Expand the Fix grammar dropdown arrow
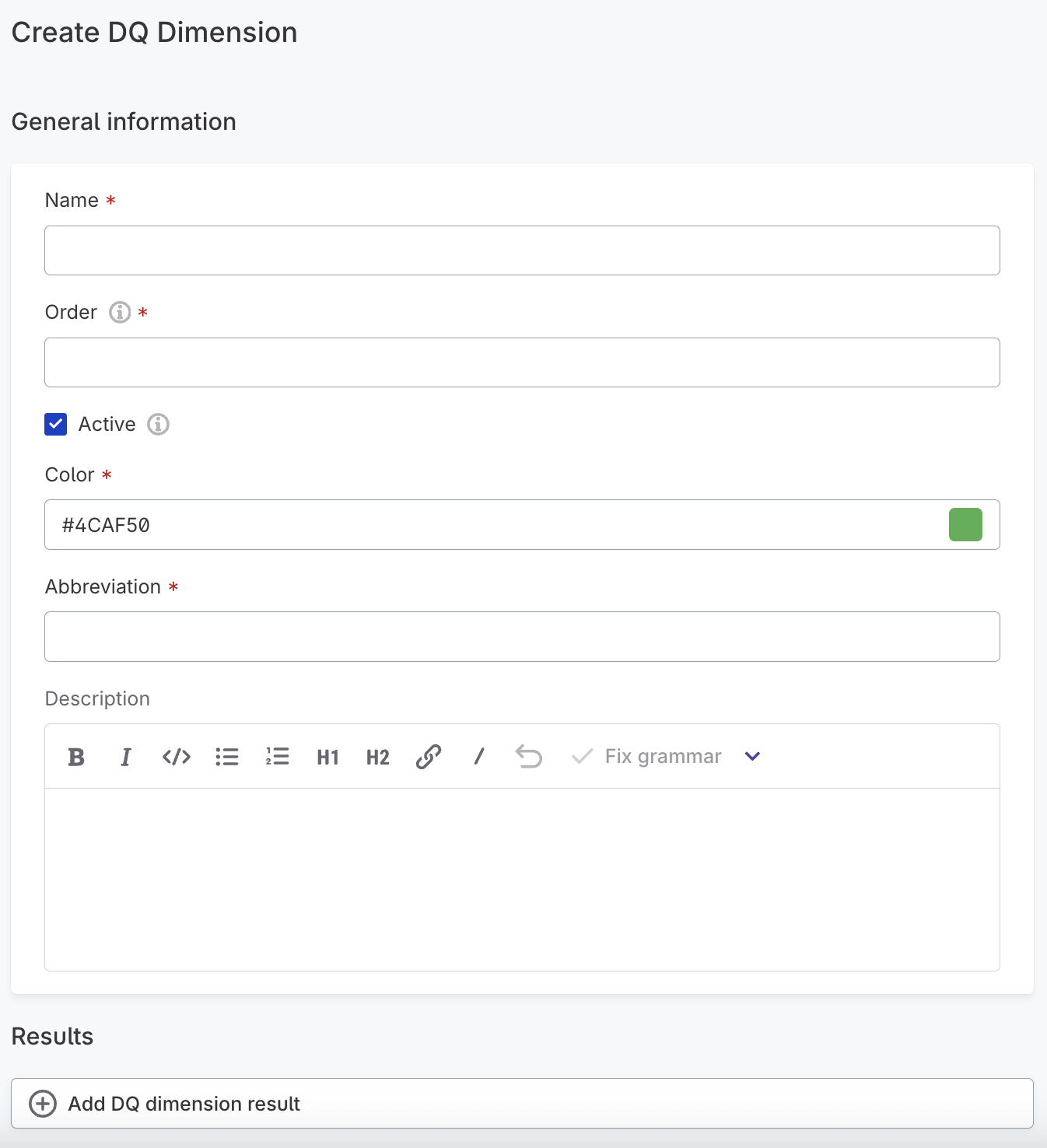1047x1148 pixels. [752, 757]
